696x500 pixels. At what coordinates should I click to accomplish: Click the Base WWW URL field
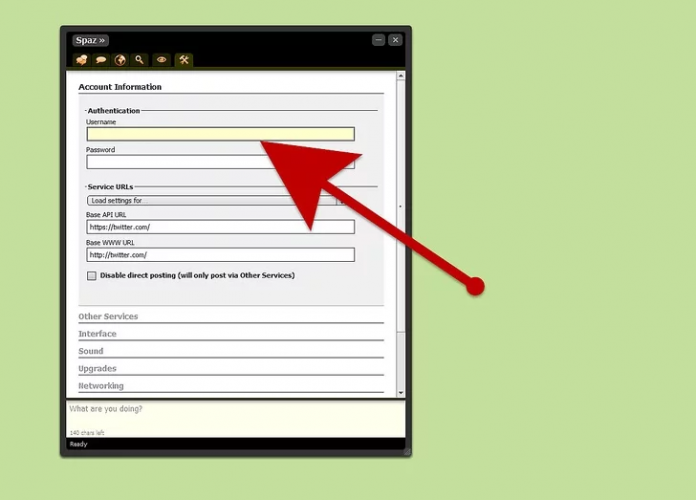tap(220, 255)
